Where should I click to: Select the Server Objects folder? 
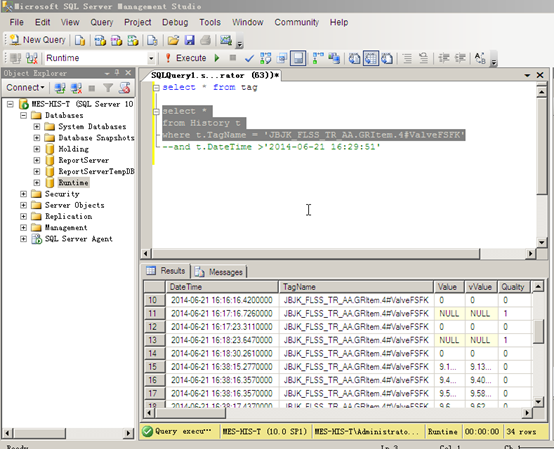(x=75, y=205)
